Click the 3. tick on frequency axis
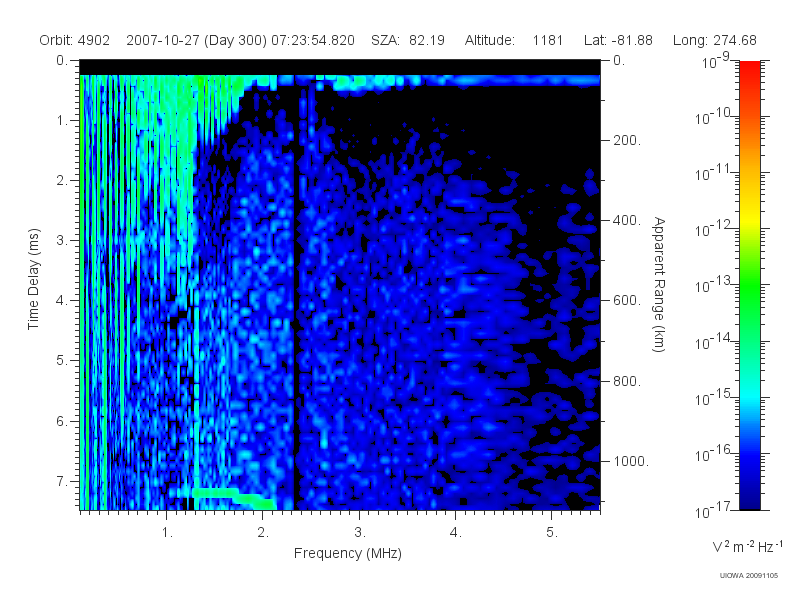Viewport: 800px width, 600px height. pyautogui.click(x=360, y=532)
